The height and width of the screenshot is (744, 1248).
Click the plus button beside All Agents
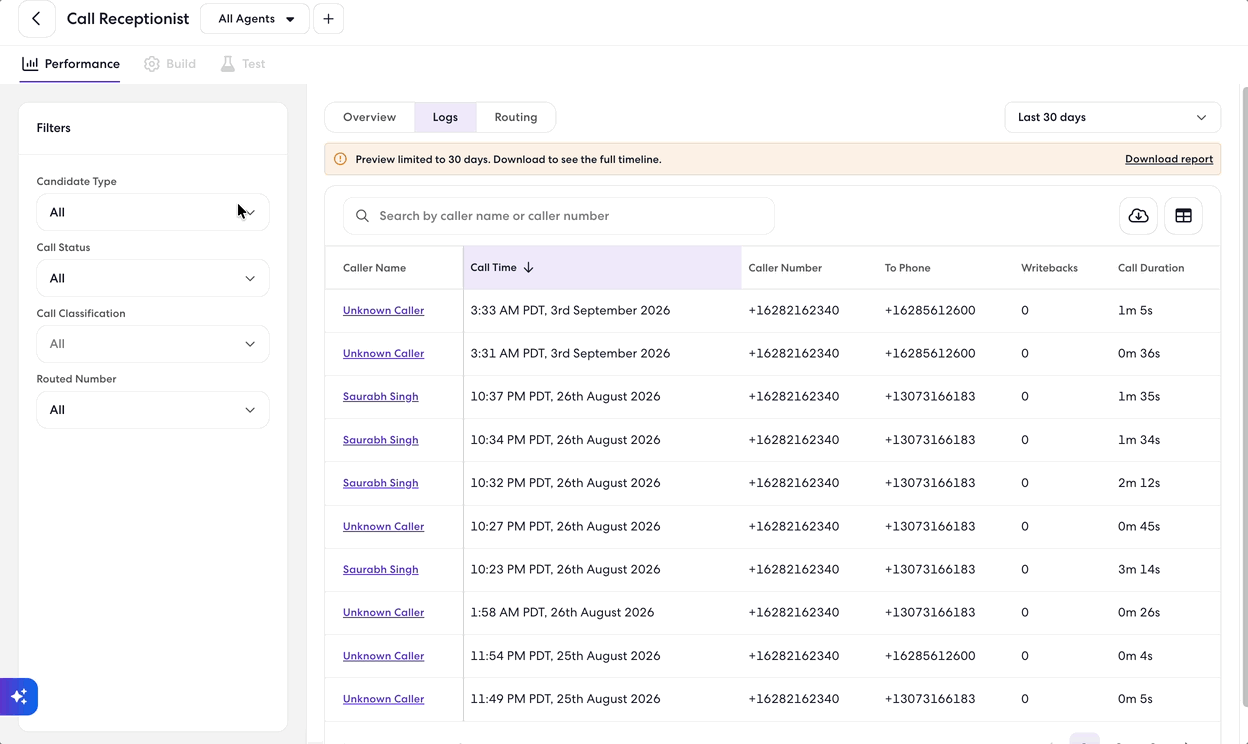coord(328,19)
